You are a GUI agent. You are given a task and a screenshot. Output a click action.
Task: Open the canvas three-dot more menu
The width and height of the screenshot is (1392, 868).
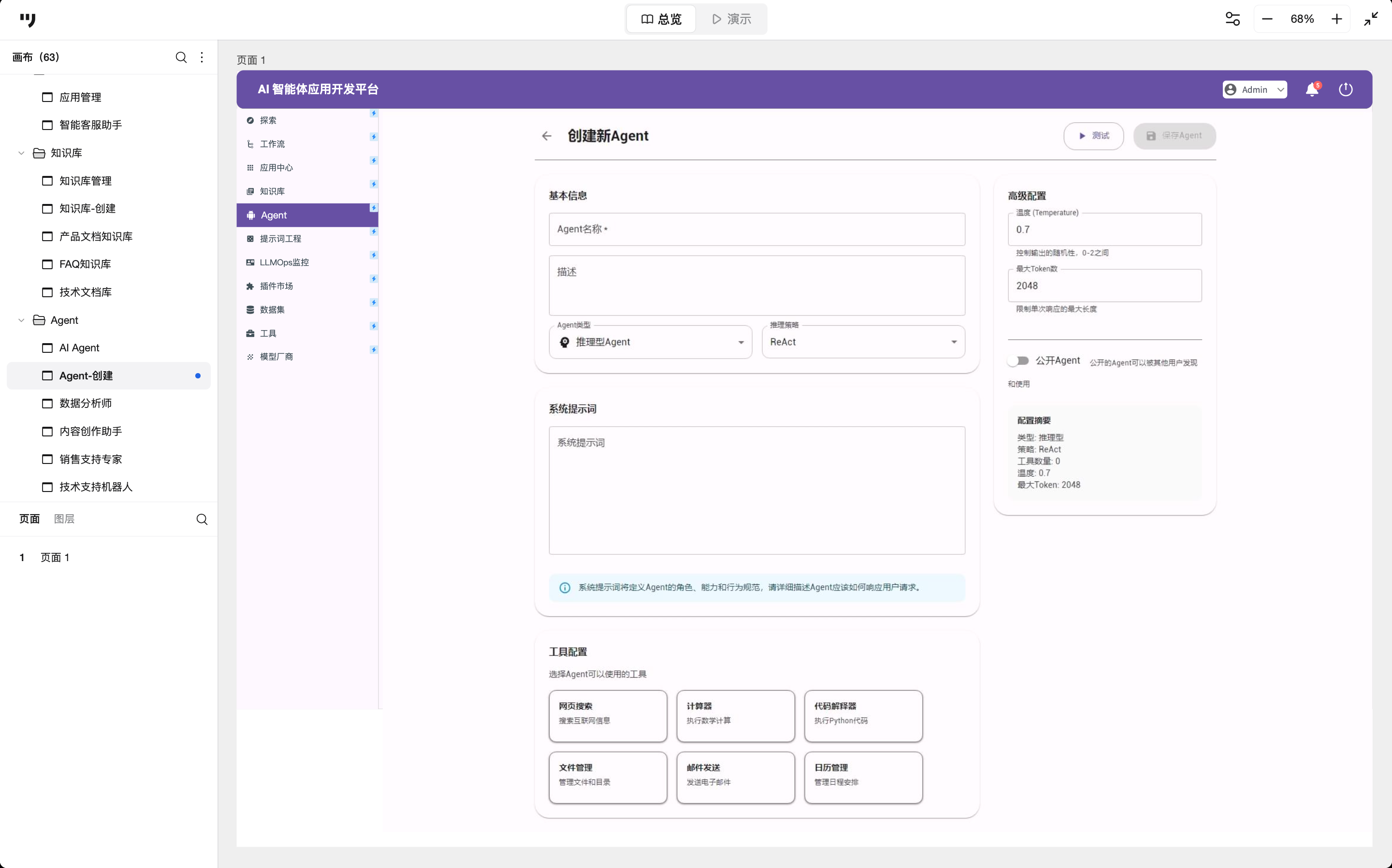[x=202, y=58]
